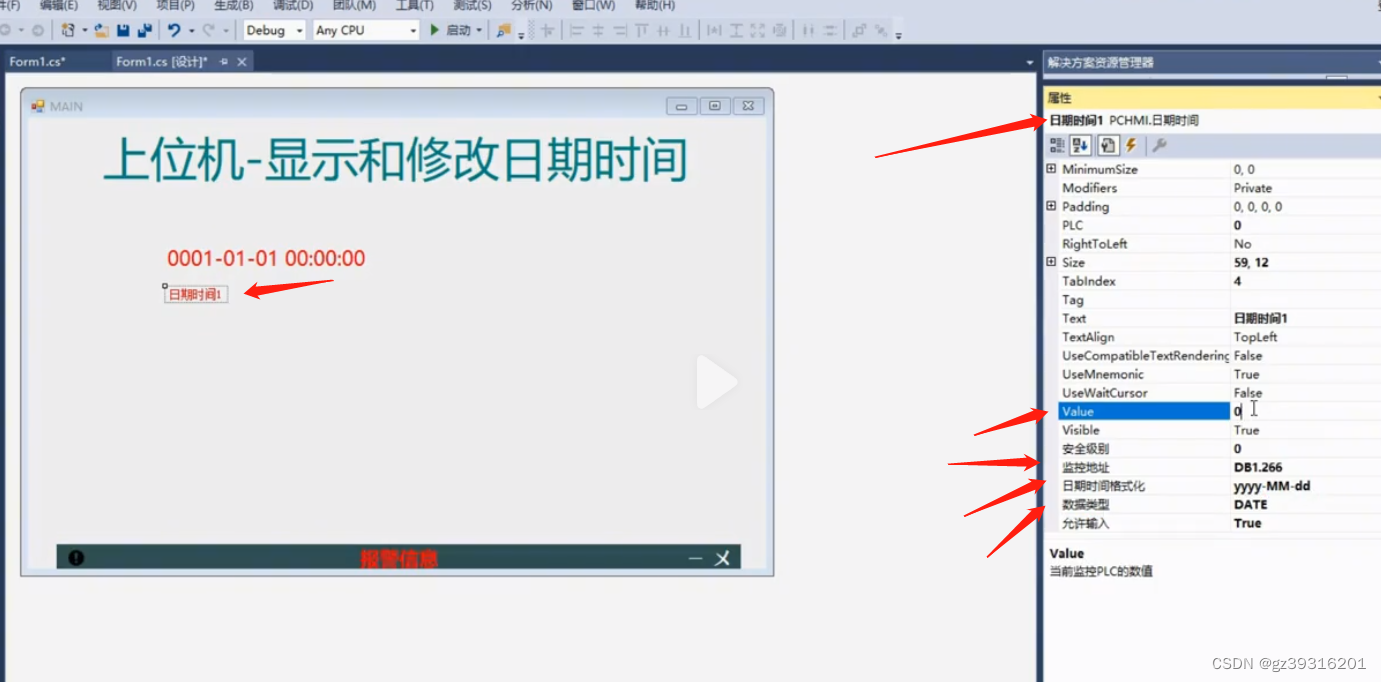Click the Navigate Forward toolbar icon
This screenshot has width=1381, height=682.
[37, 30]
